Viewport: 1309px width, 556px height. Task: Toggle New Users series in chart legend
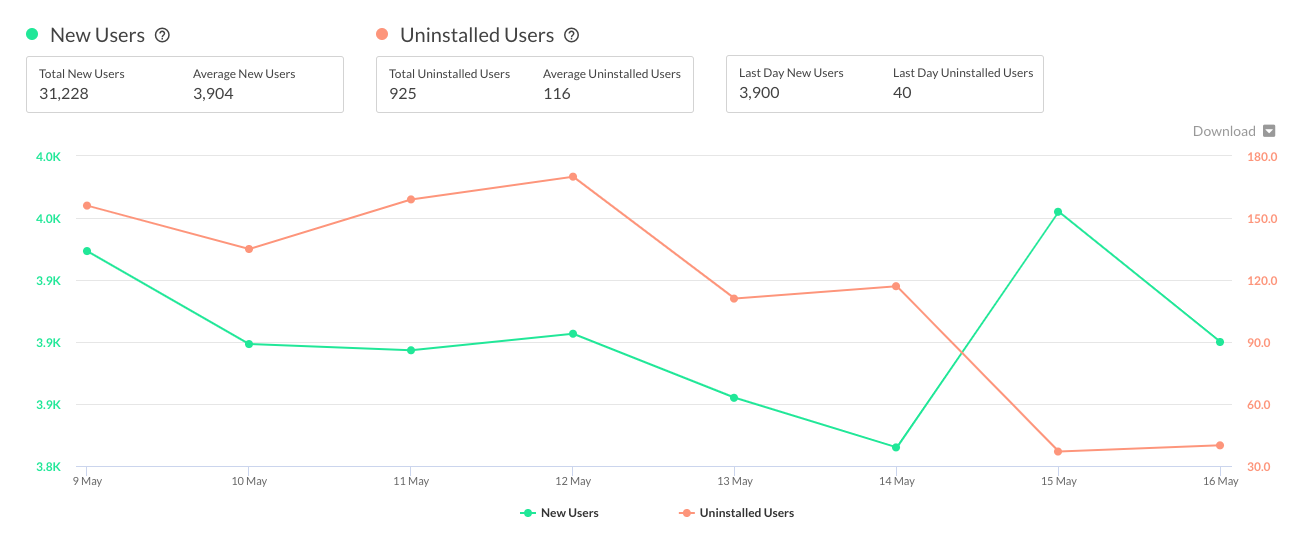(560, 513)
